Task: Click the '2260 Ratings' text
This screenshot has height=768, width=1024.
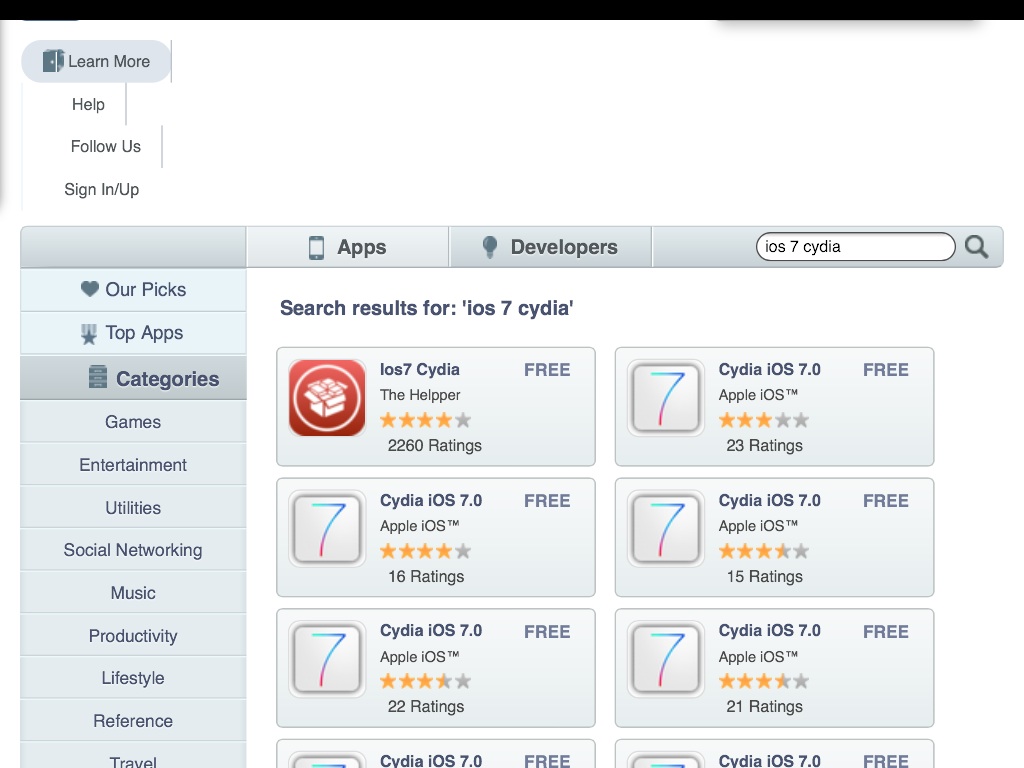Action: tap(434, 445)
